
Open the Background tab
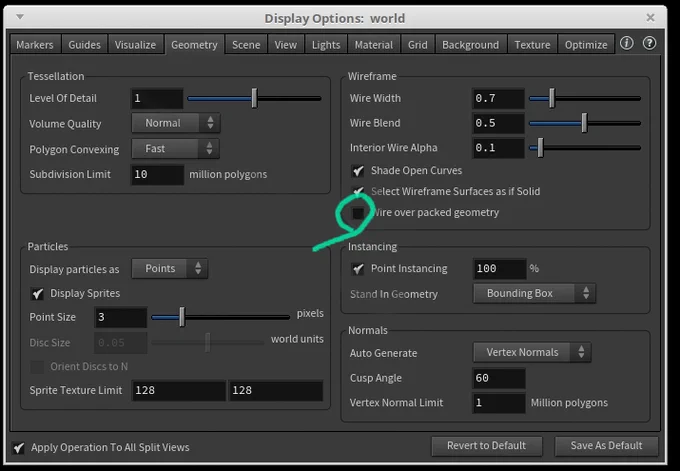tap(471, 45)
